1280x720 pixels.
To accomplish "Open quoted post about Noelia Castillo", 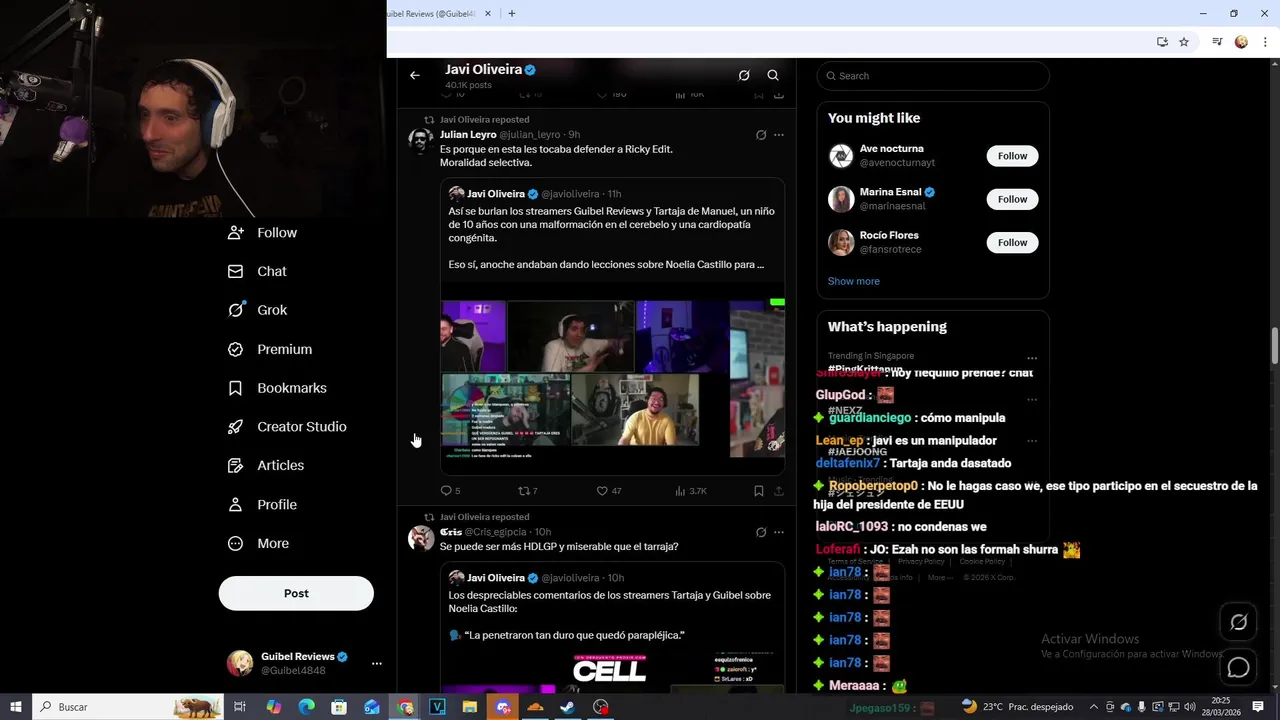I will (x=612, y=628).
